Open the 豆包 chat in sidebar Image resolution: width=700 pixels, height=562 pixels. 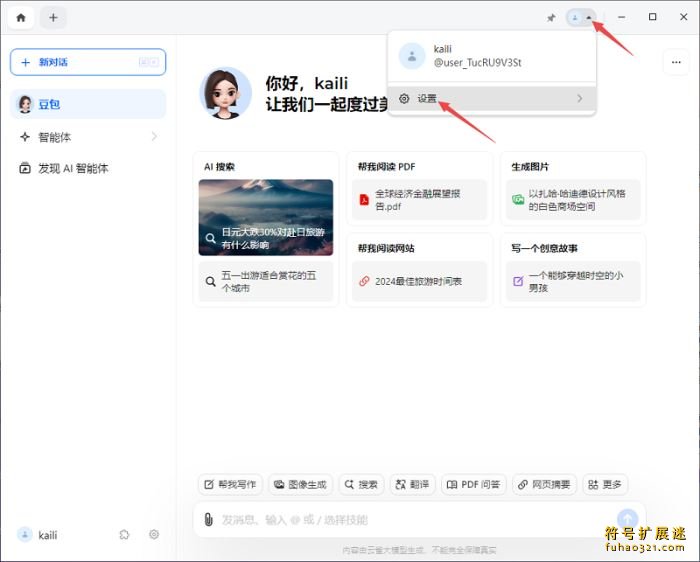[x=88, y=104]
